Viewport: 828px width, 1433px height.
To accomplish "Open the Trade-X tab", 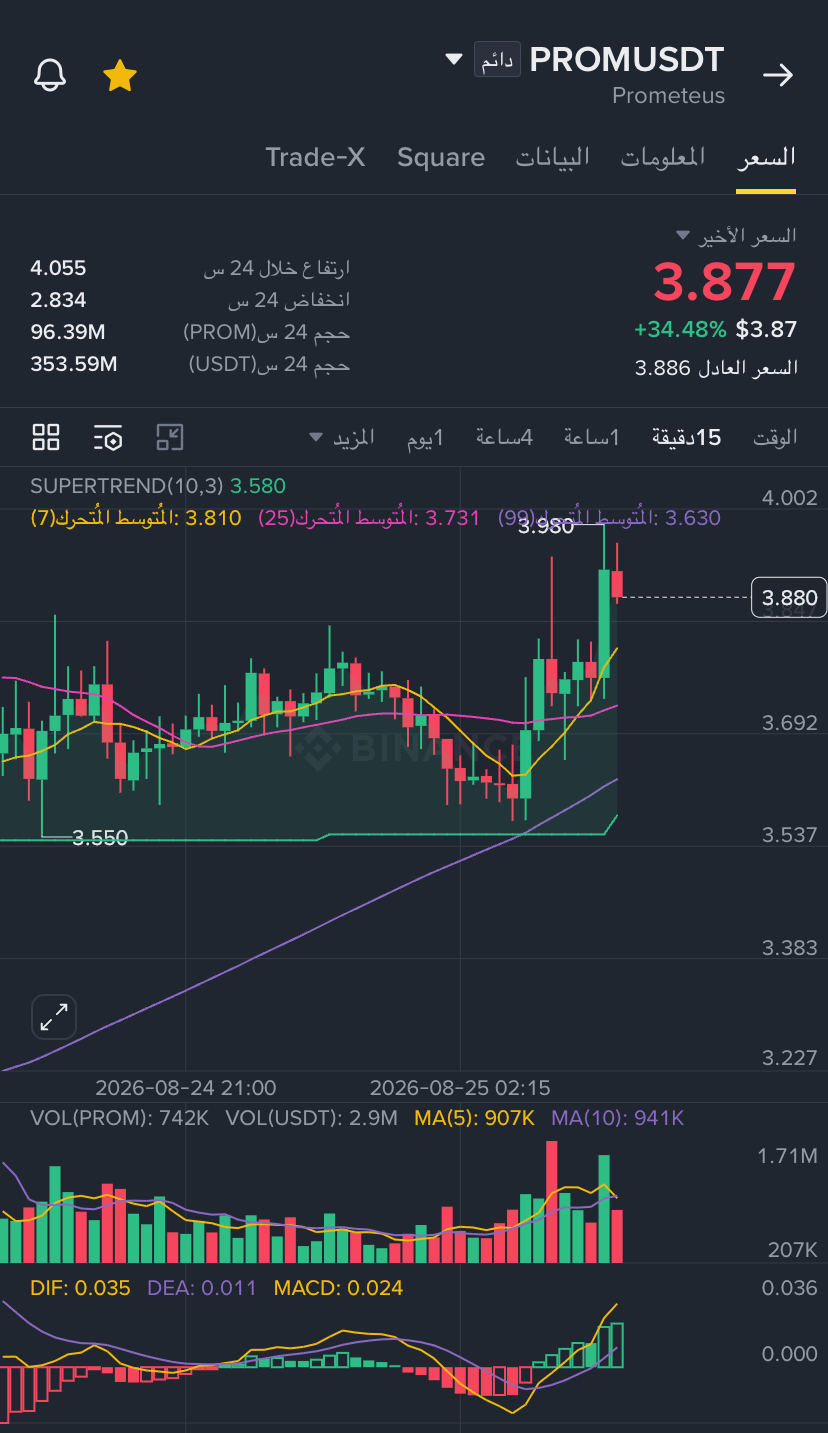I will [x=315, y=157].
